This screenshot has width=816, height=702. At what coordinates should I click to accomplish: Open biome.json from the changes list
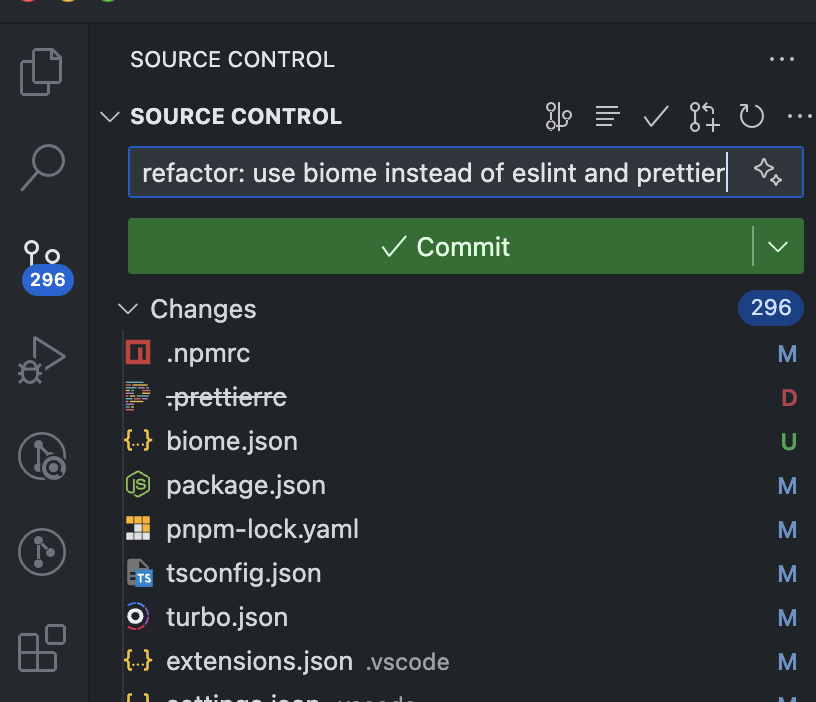pyautogui.click(x=232, y=441)
